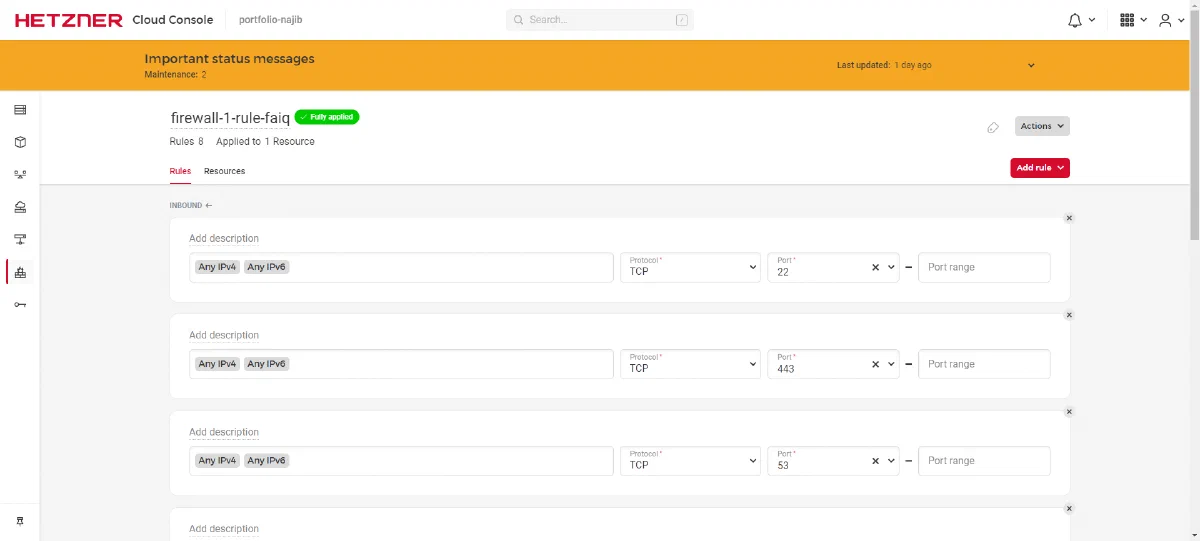Click Any IPv6 tag in port 22 rule
Screen dimensions: 1200x541
click(266, 267)
